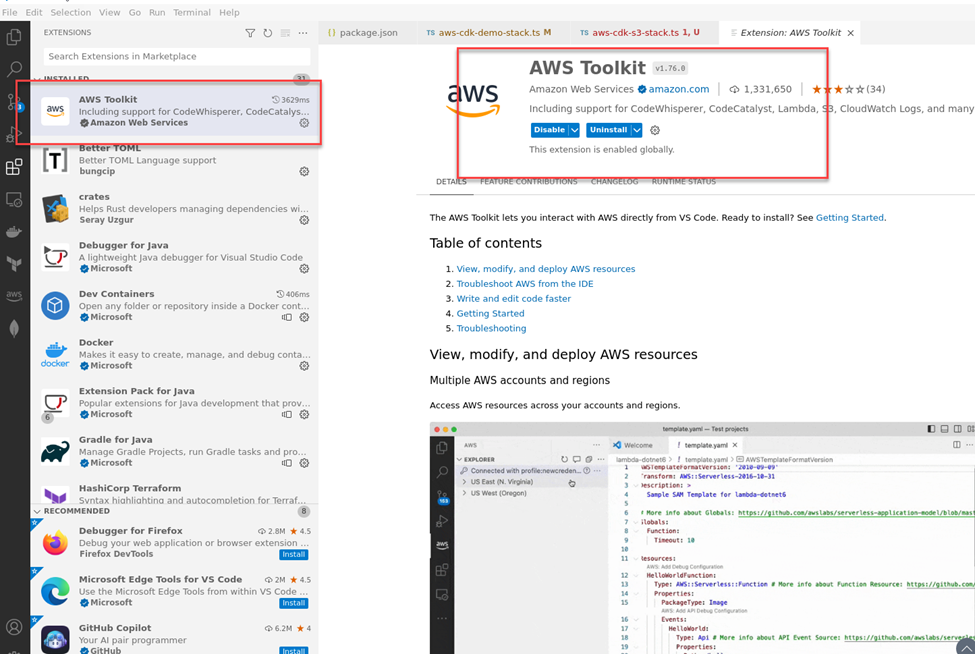This screenshot has height=654, width=975.
Task: Filter extensions with the funnel icon
Action: pyautogui.click(x=250, y=33)
